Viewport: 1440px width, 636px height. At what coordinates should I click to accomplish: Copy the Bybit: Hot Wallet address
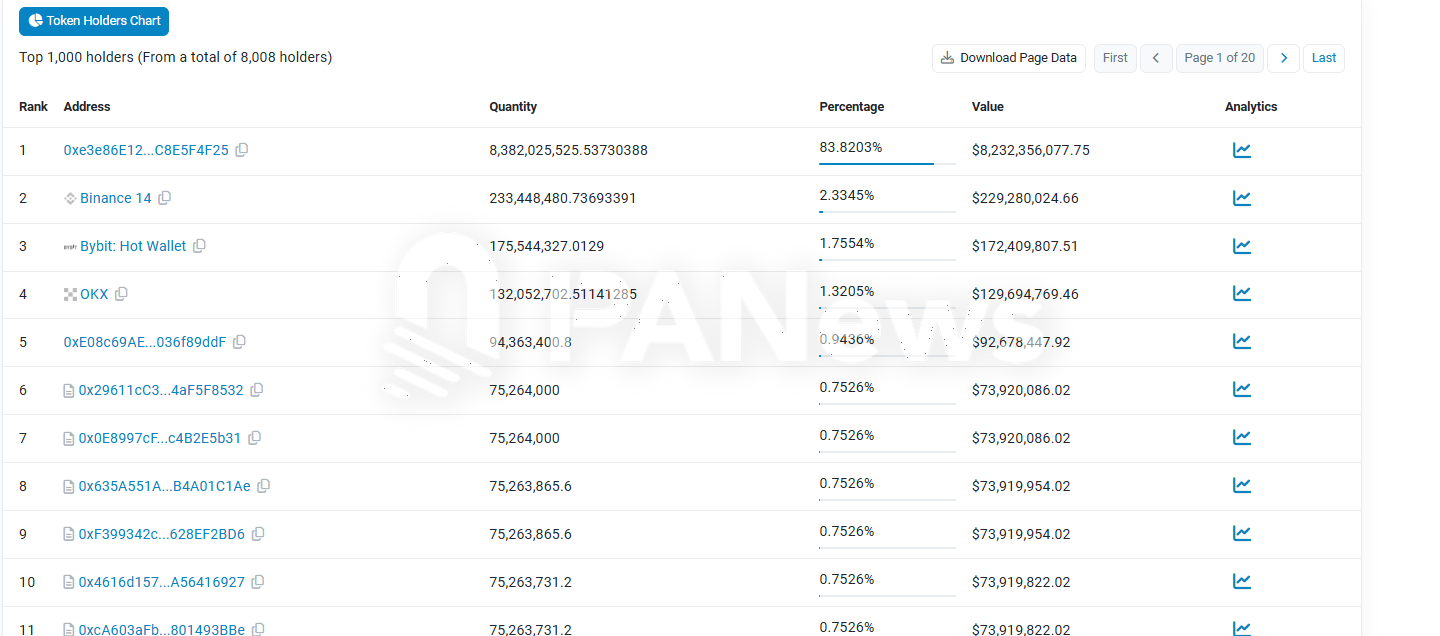coord(199,245)
